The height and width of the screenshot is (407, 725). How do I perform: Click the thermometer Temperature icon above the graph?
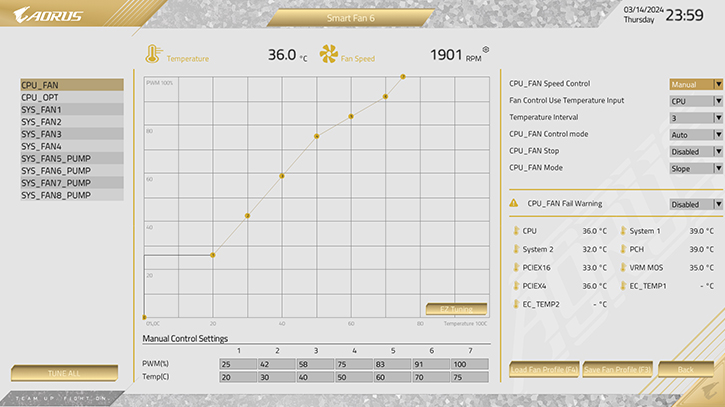coord(153,54)
